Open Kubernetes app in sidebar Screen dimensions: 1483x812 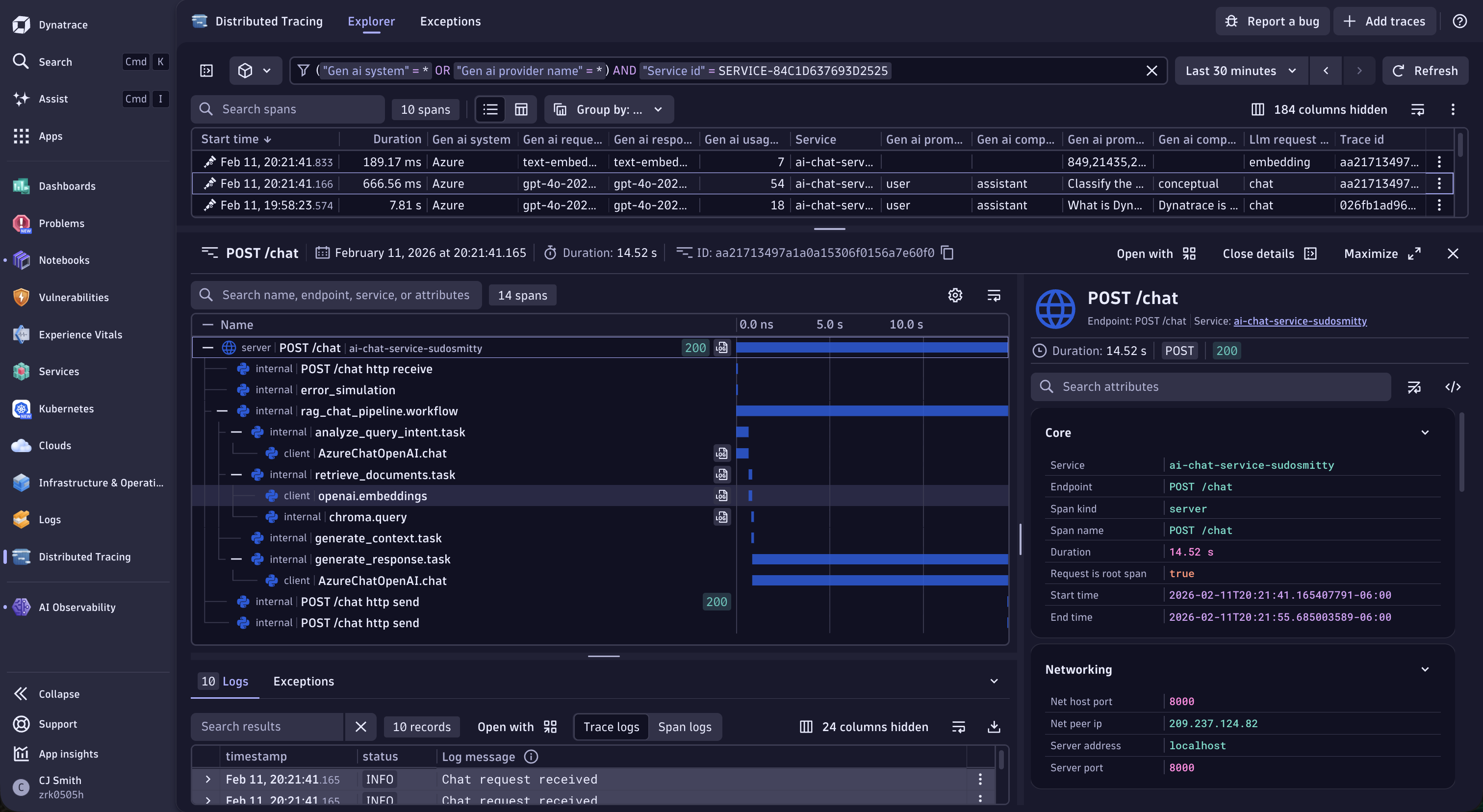66,408
